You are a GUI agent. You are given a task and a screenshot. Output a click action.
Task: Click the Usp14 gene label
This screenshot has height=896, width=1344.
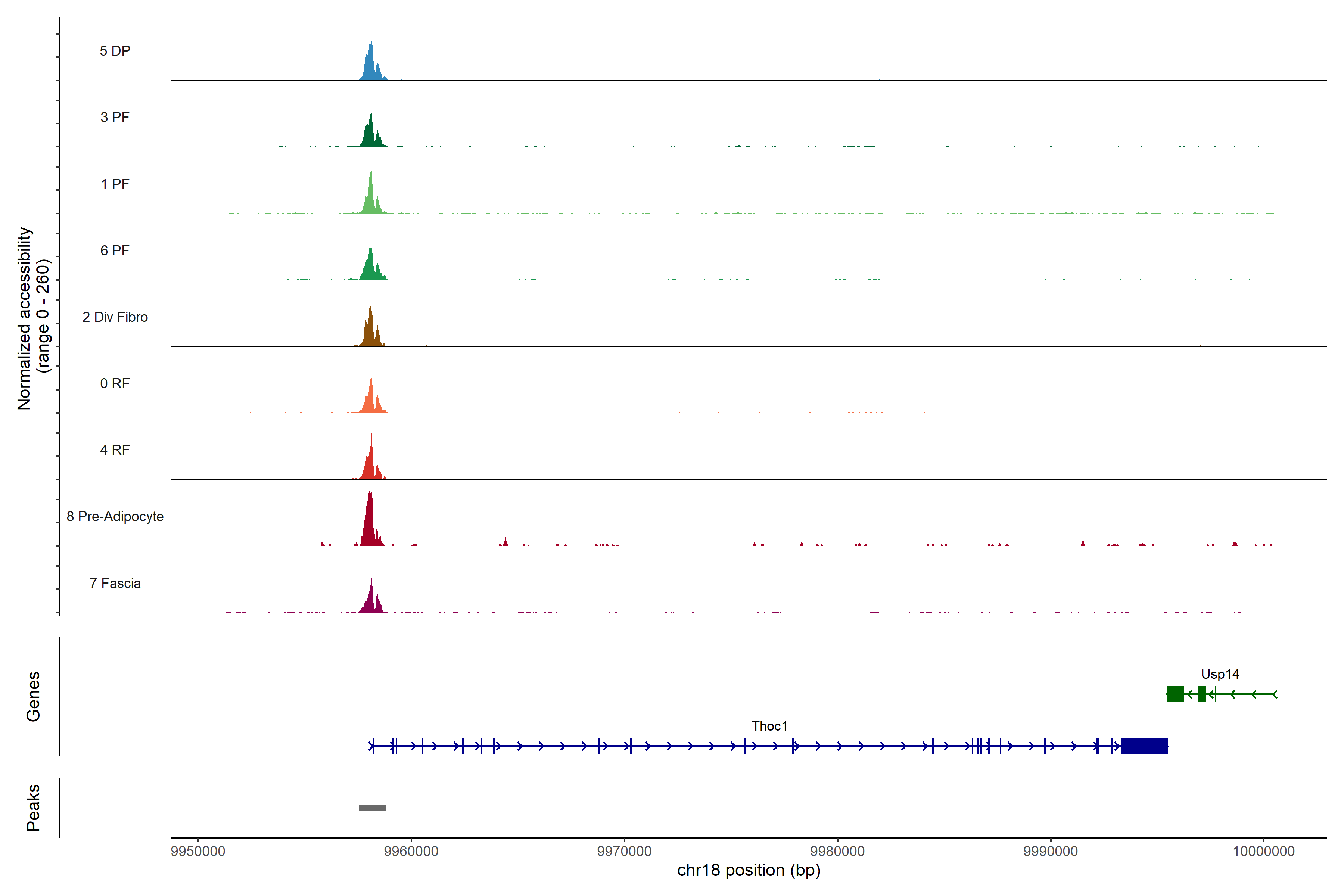coord(1220,674)
